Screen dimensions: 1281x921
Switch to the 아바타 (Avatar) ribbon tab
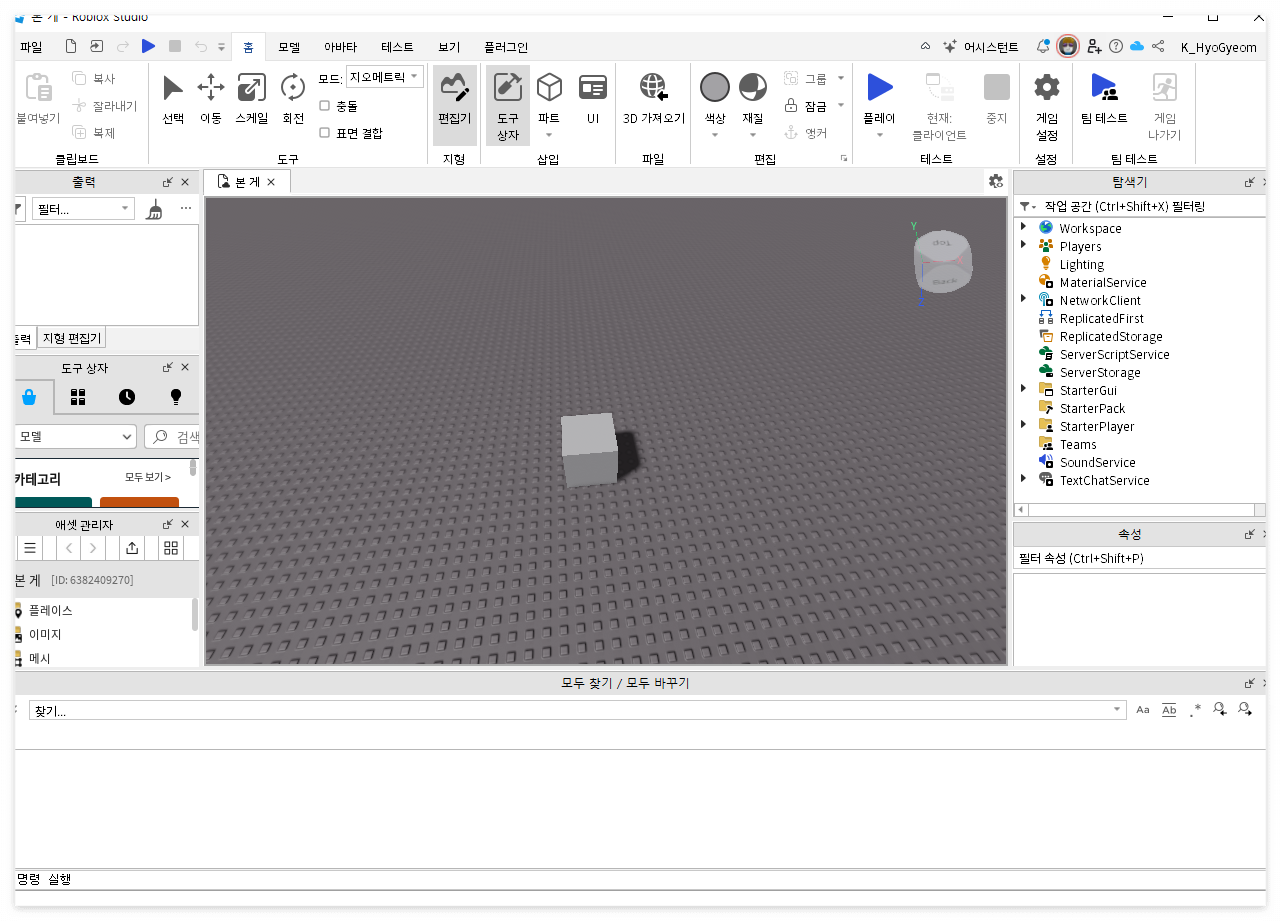tap(340, 47)
